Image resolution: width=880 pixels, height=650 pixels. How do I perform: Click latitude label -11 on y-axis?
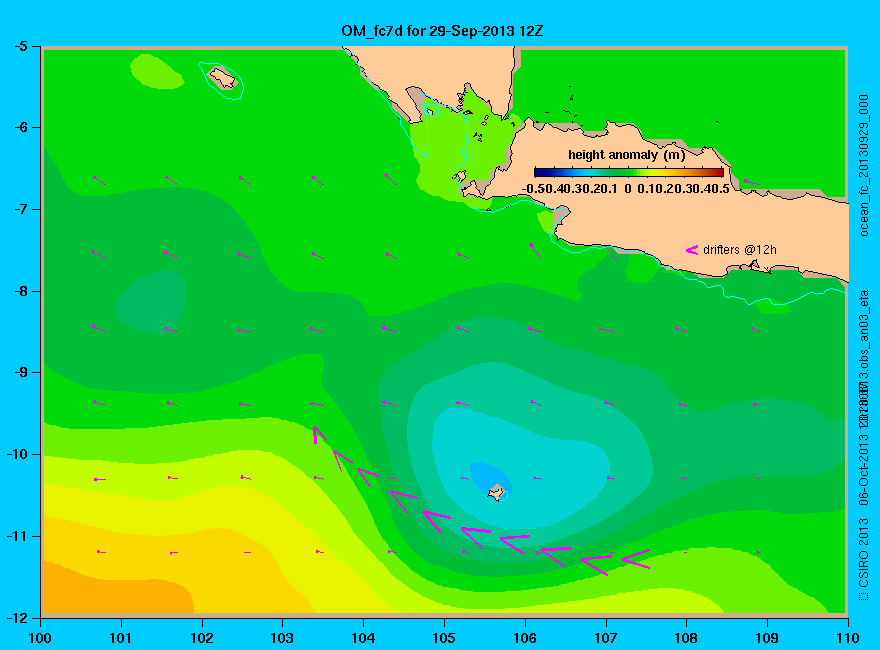[16, 536]
